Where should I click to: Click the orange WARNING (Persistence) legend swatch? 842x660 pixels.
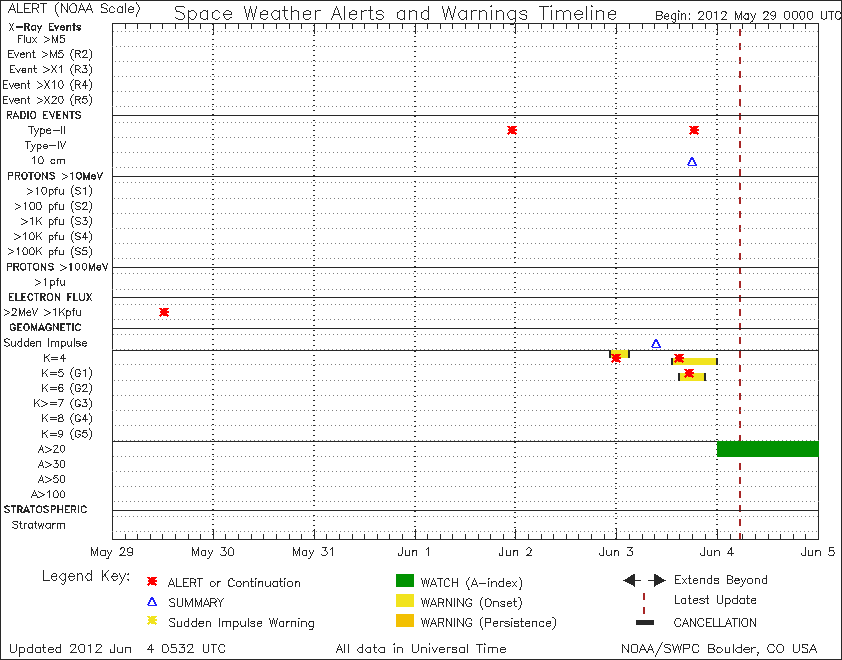pyautogui.click(x=404, y=622)
